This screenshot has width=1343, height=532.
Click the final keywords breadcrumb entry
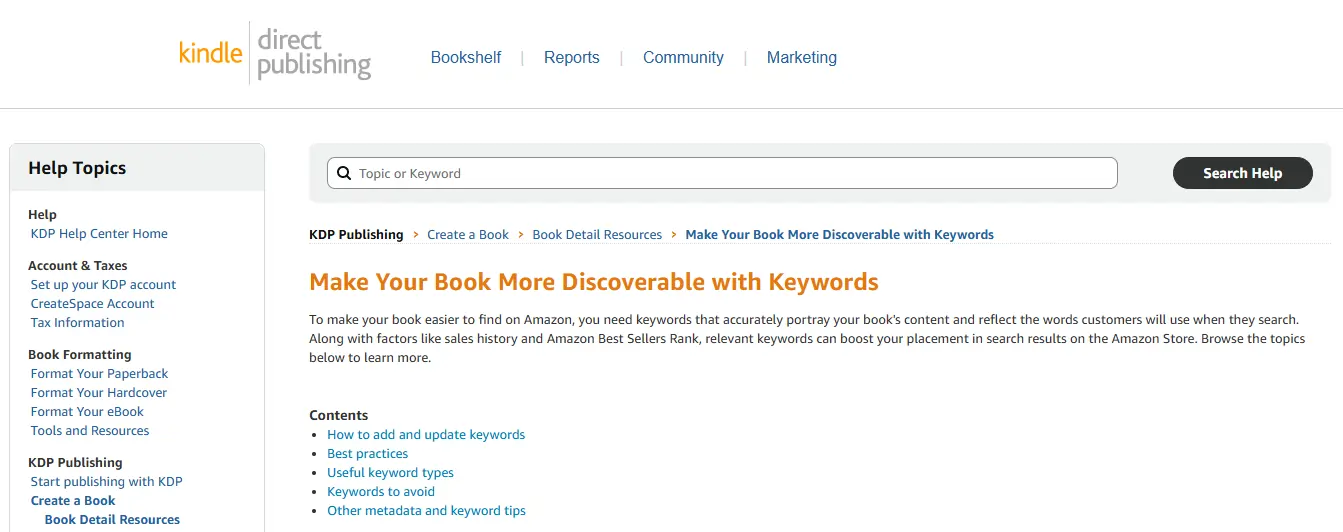(840, 234)
